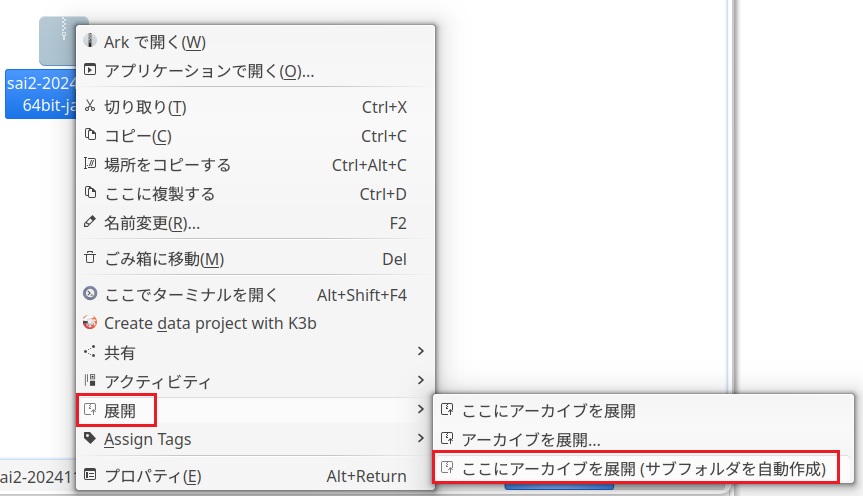Click the tag icon beside Assign Tags

click(x=91, y=439)
